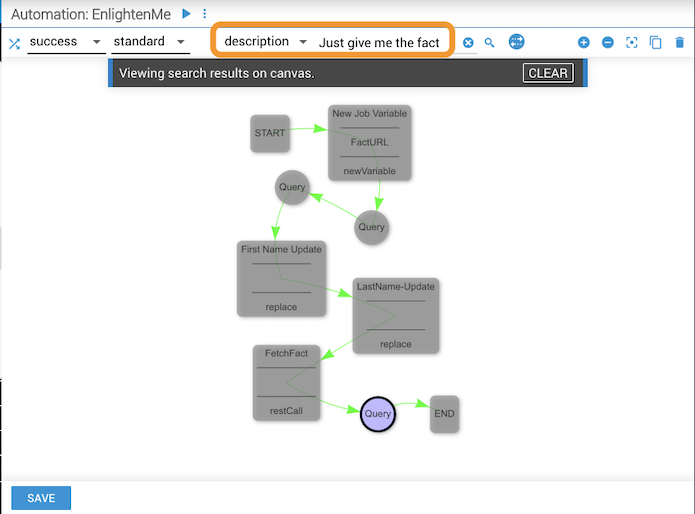
Task: Open the standard mode dropdown
Action: click(150, 42)
